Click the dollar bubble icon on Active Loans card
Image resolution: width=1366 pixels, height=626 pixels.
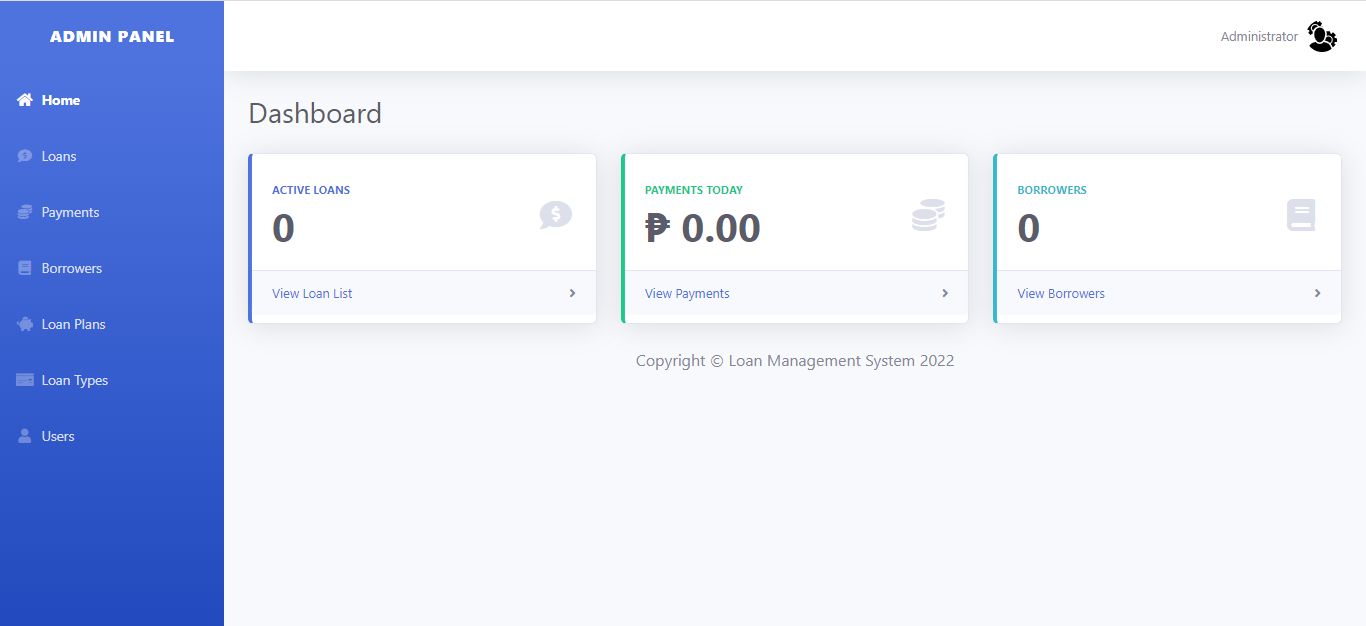(555, 215)
